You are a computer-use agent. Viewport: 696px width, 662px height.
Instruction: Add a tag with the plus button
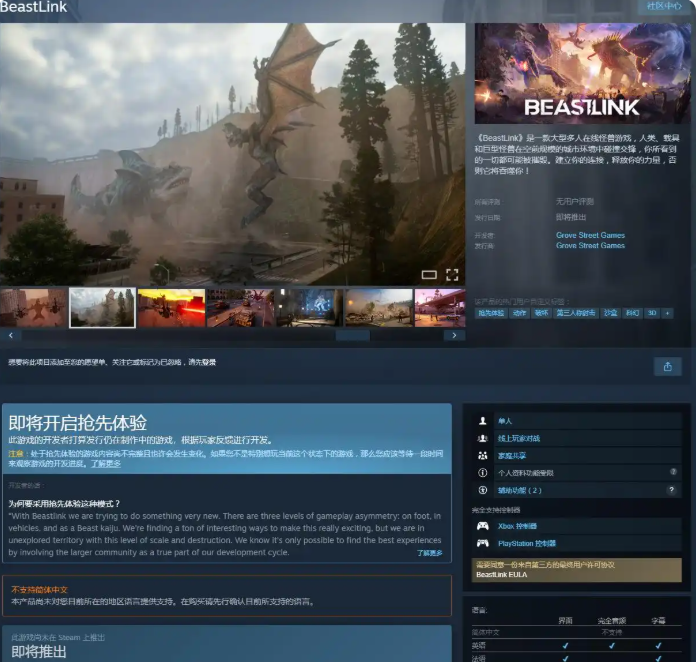[667, 313]
